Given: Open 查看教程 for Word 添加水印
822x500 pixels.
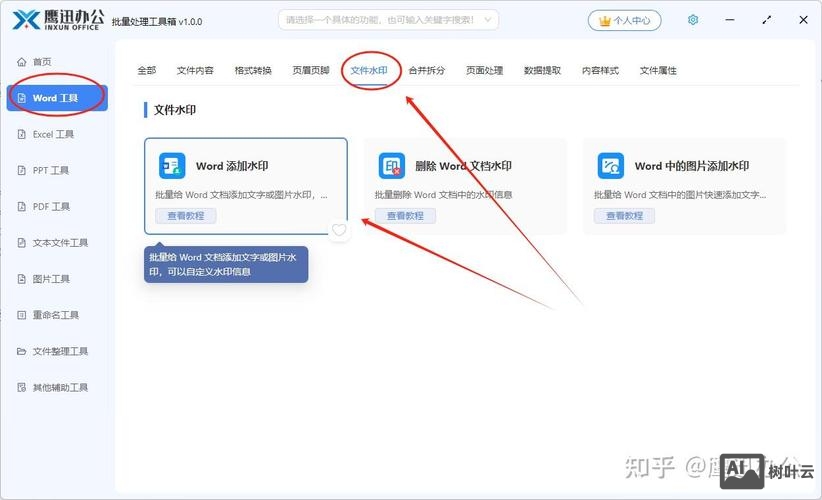Looking at the screenshot, I should point(186,215).
